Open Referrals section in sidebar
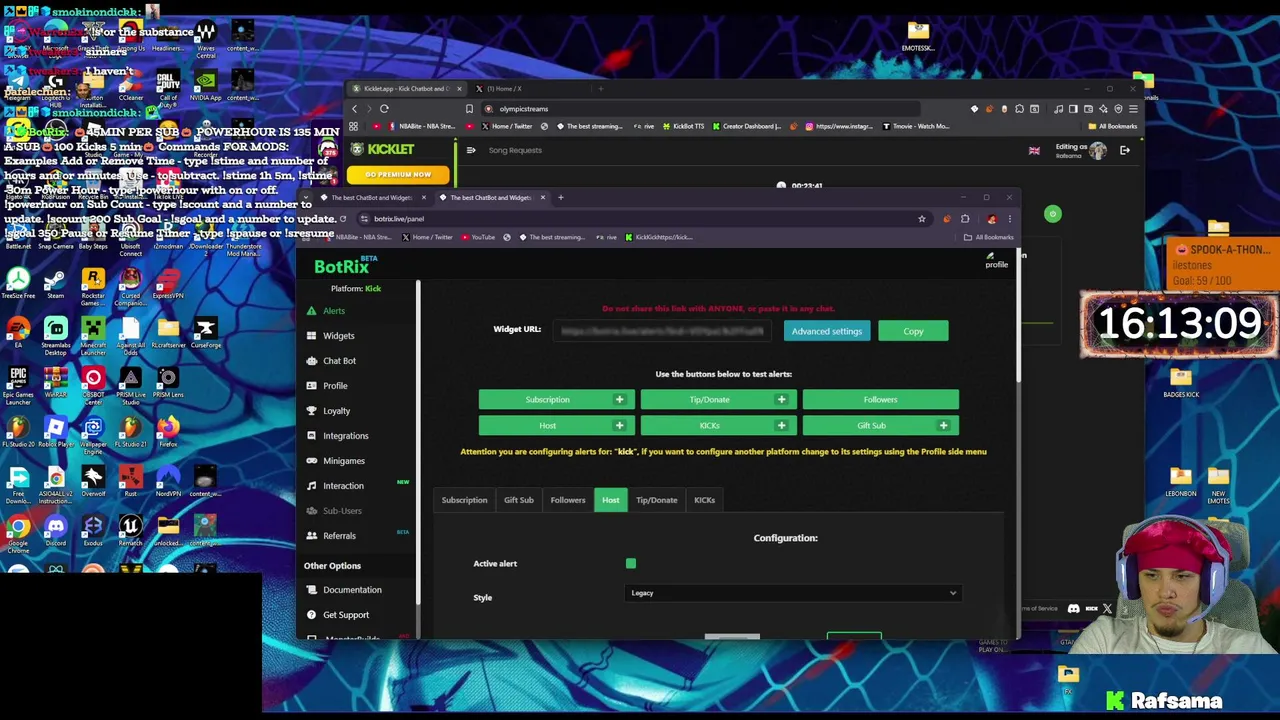 click(339, 536)
